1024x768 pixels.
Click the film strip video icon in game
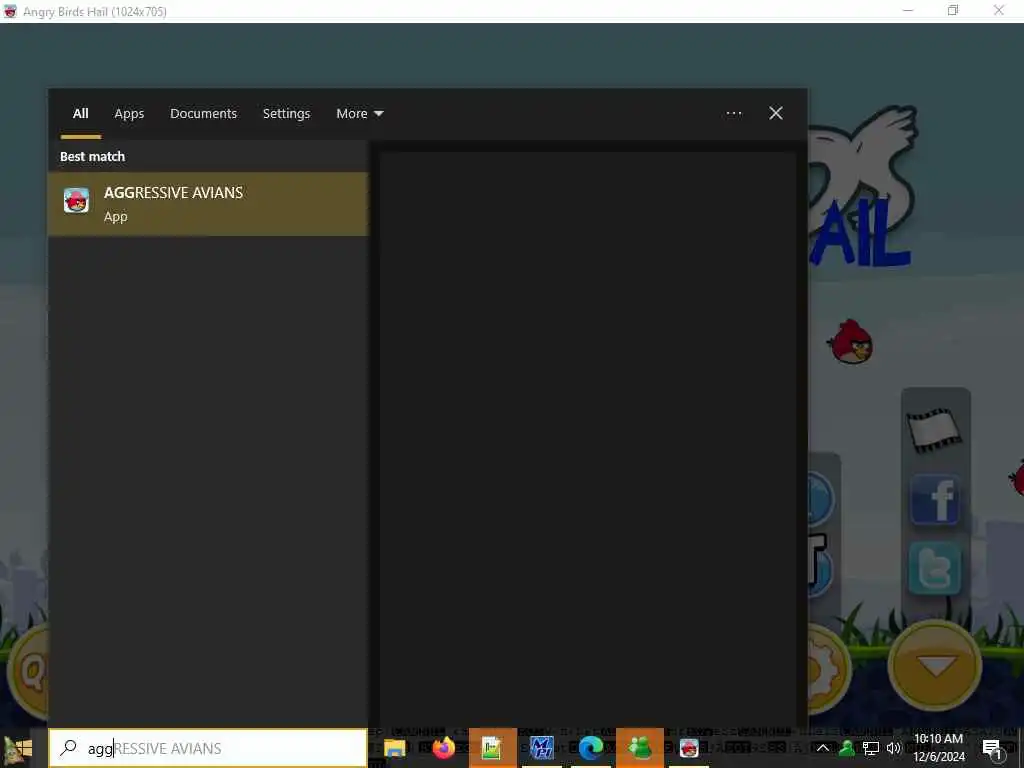click(x=934, y=430)
